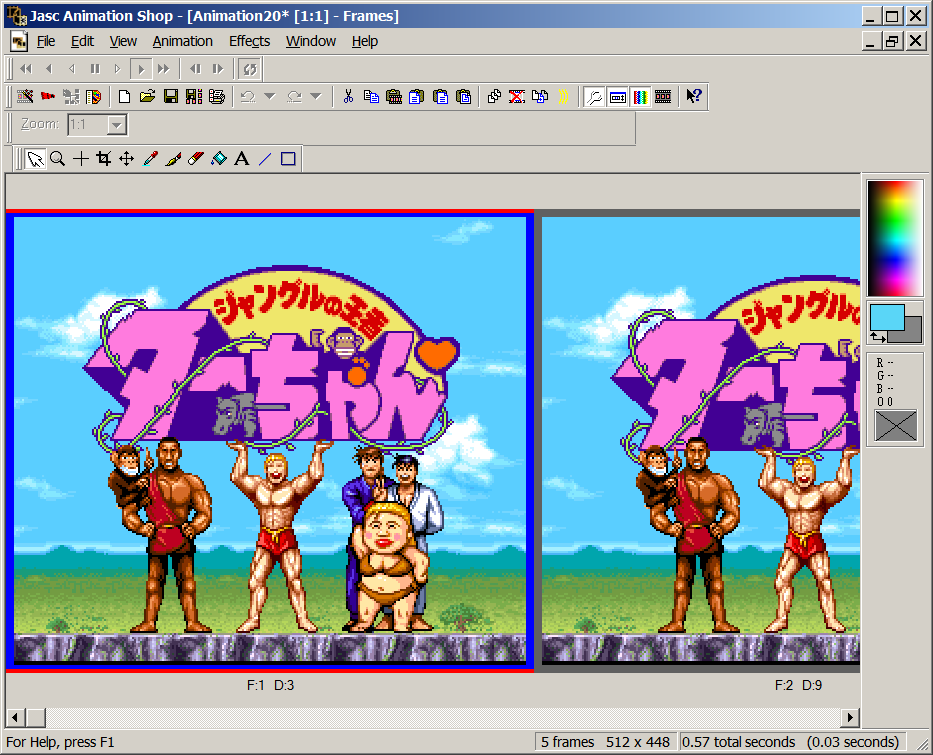Select the Eraser tool

(x=196, y=159)
